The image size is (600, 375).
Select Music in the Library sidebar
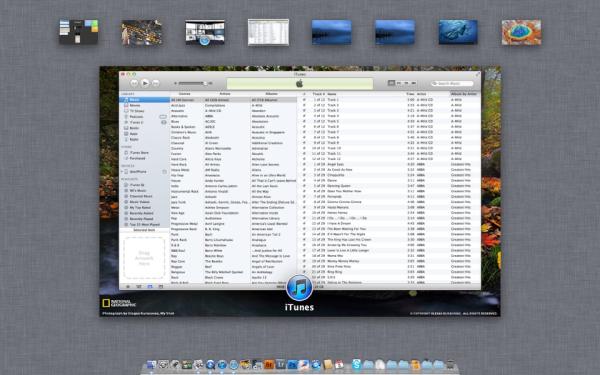click(x=145, y=99)
